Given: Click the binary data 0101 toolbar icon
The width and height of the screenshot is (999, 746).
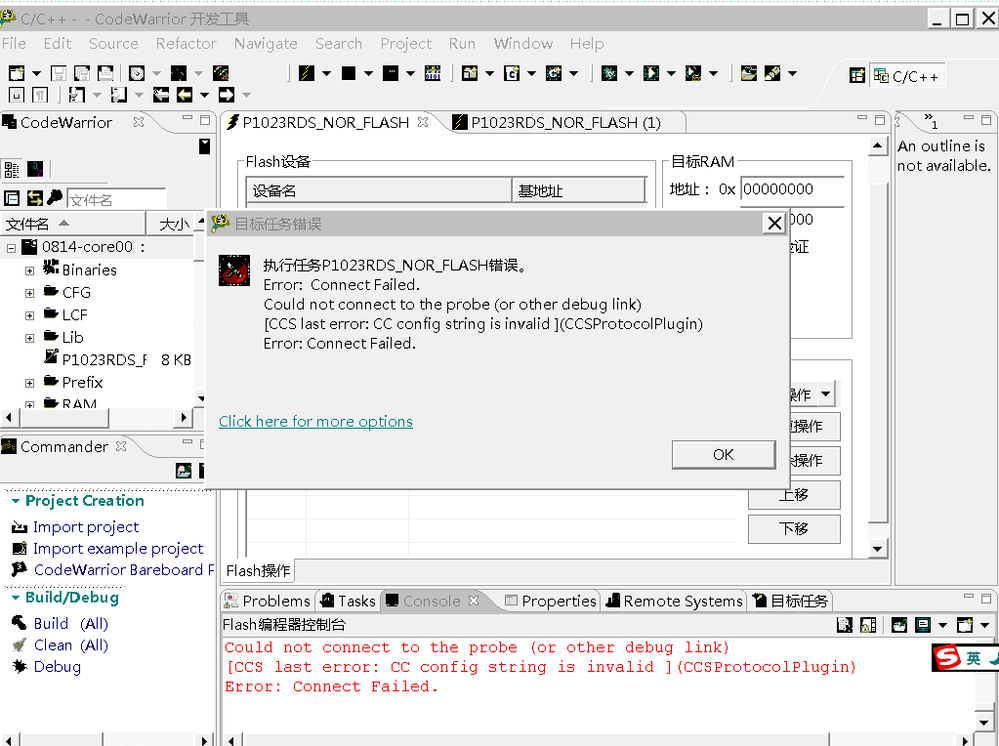Looking at the screenshot, I should click(x=433, y=73).
